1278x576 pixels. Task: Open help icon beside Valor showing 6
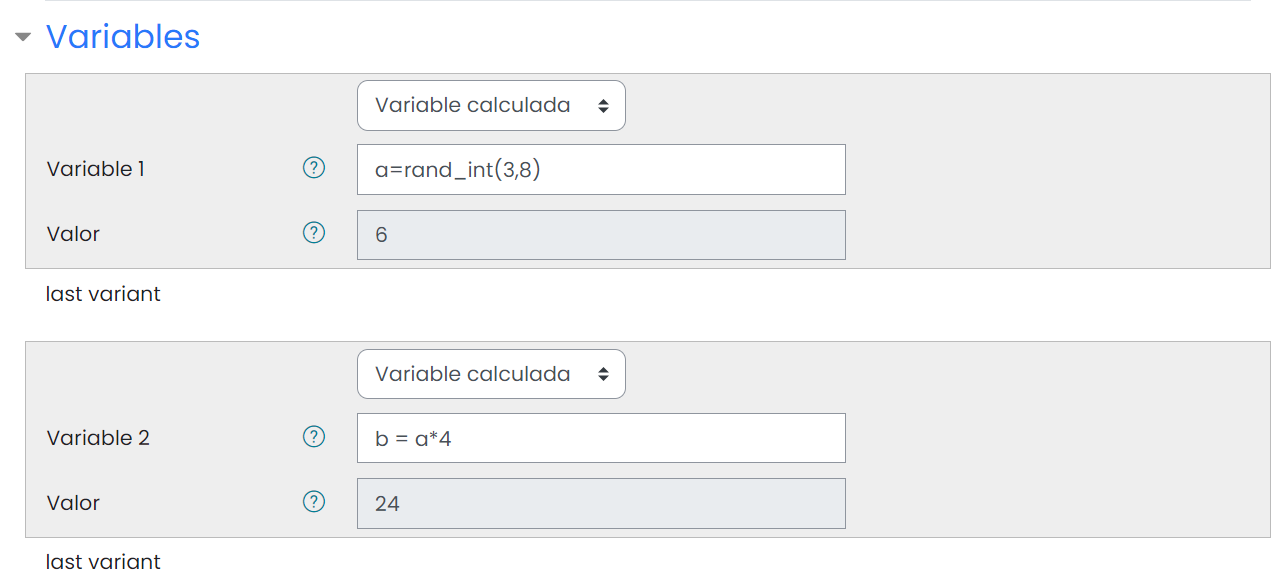[x=314, y=233]
